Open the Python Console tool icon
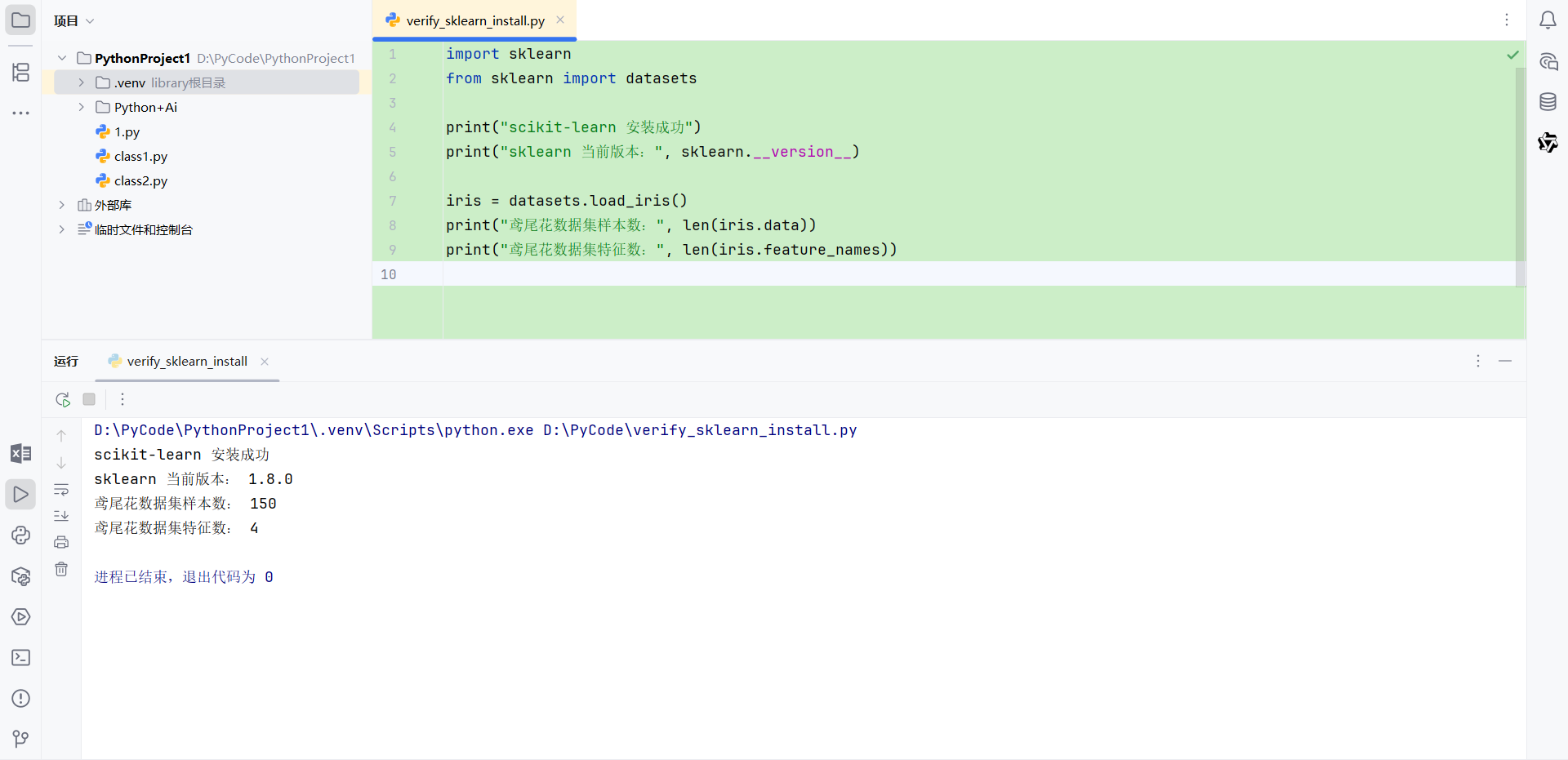Image resolution: width=1568 pixels, height=760 pixels. click(20, 535)
